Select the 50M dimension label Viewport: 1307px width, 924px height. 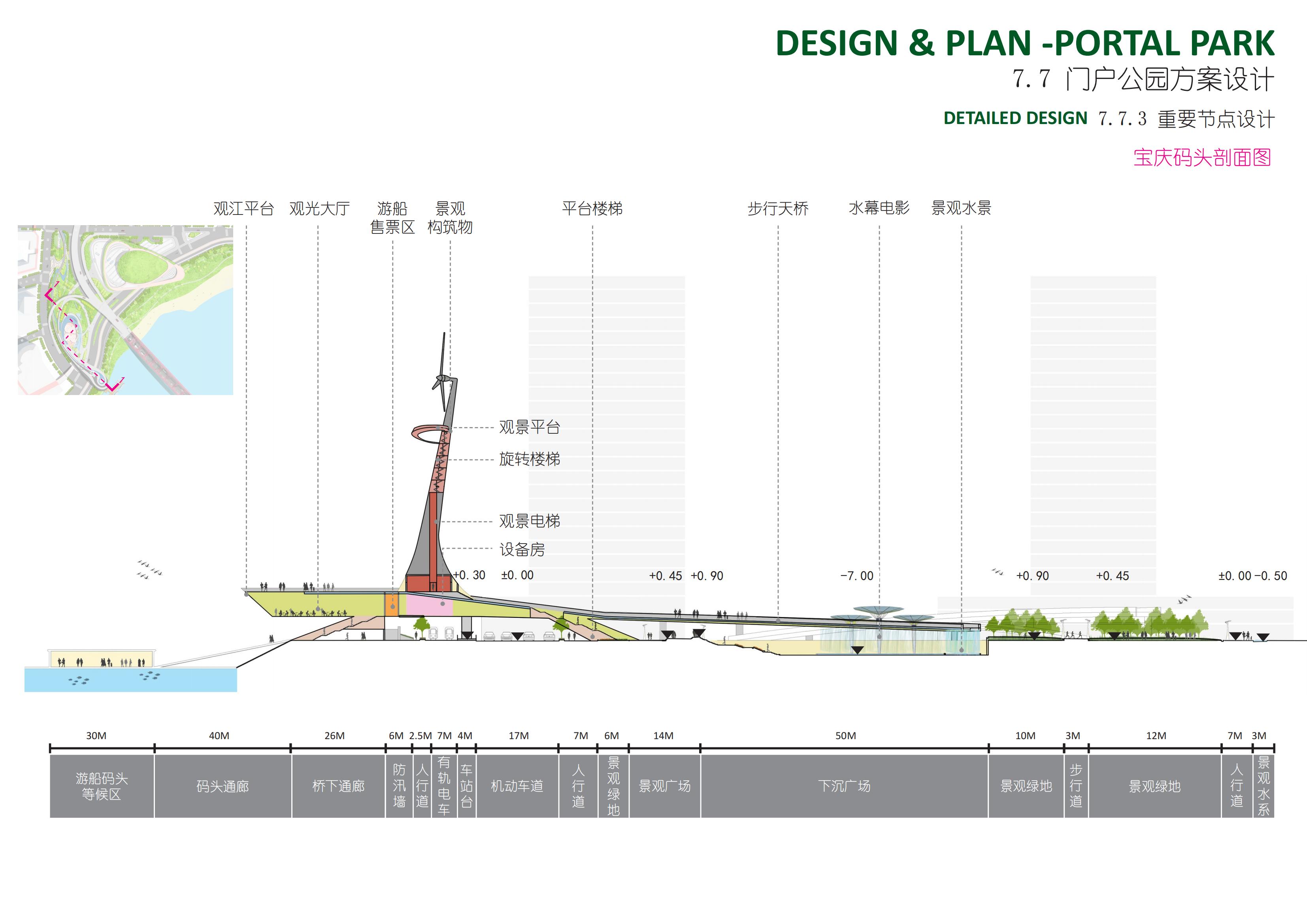point(845,736)
